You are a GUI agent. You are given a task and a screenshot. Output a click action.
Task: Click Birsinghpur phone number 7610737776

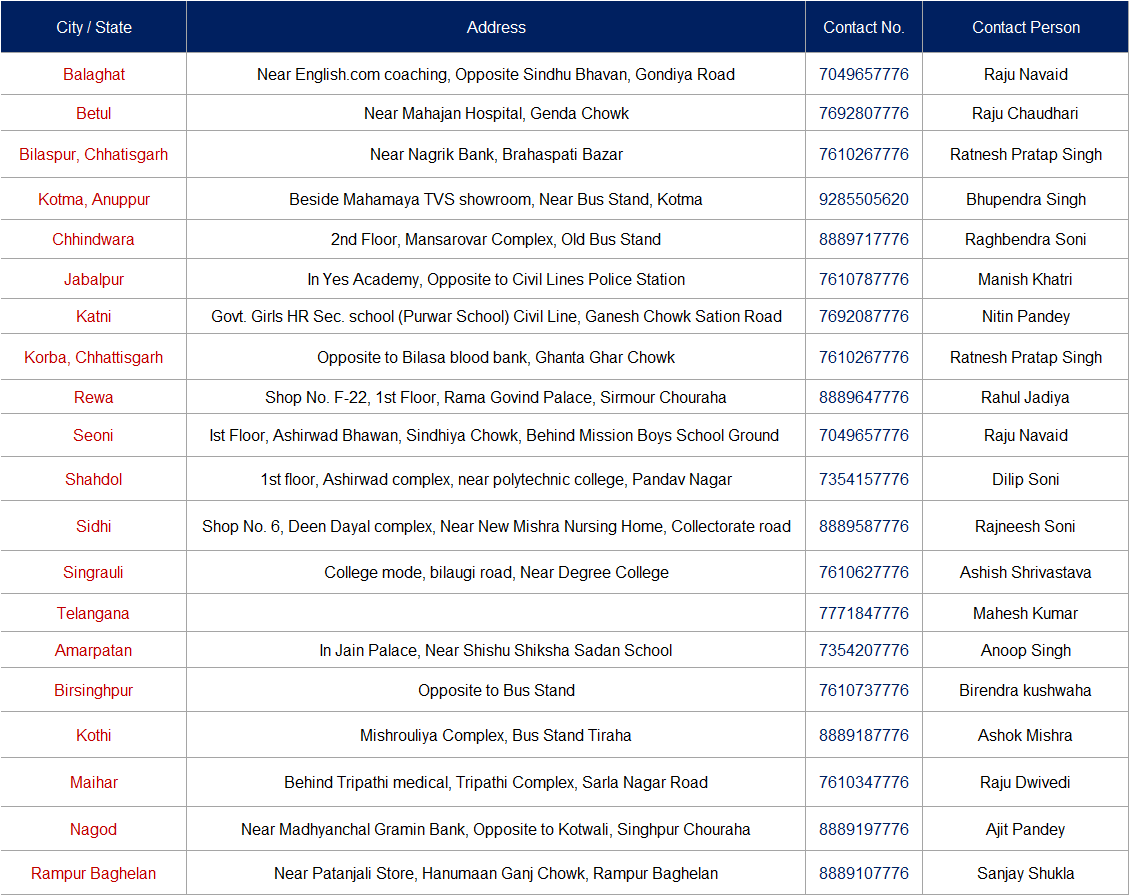click(x=863, y=691)
